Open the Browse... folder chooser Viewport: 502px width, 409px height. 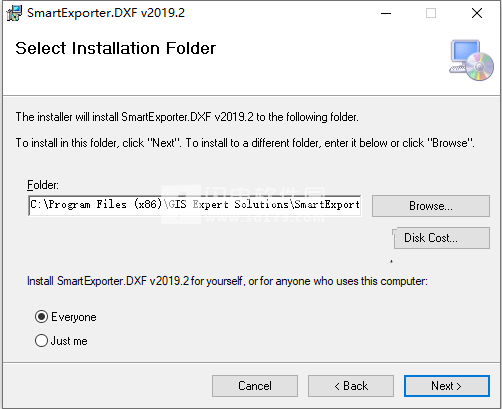(x=431, y=206)
